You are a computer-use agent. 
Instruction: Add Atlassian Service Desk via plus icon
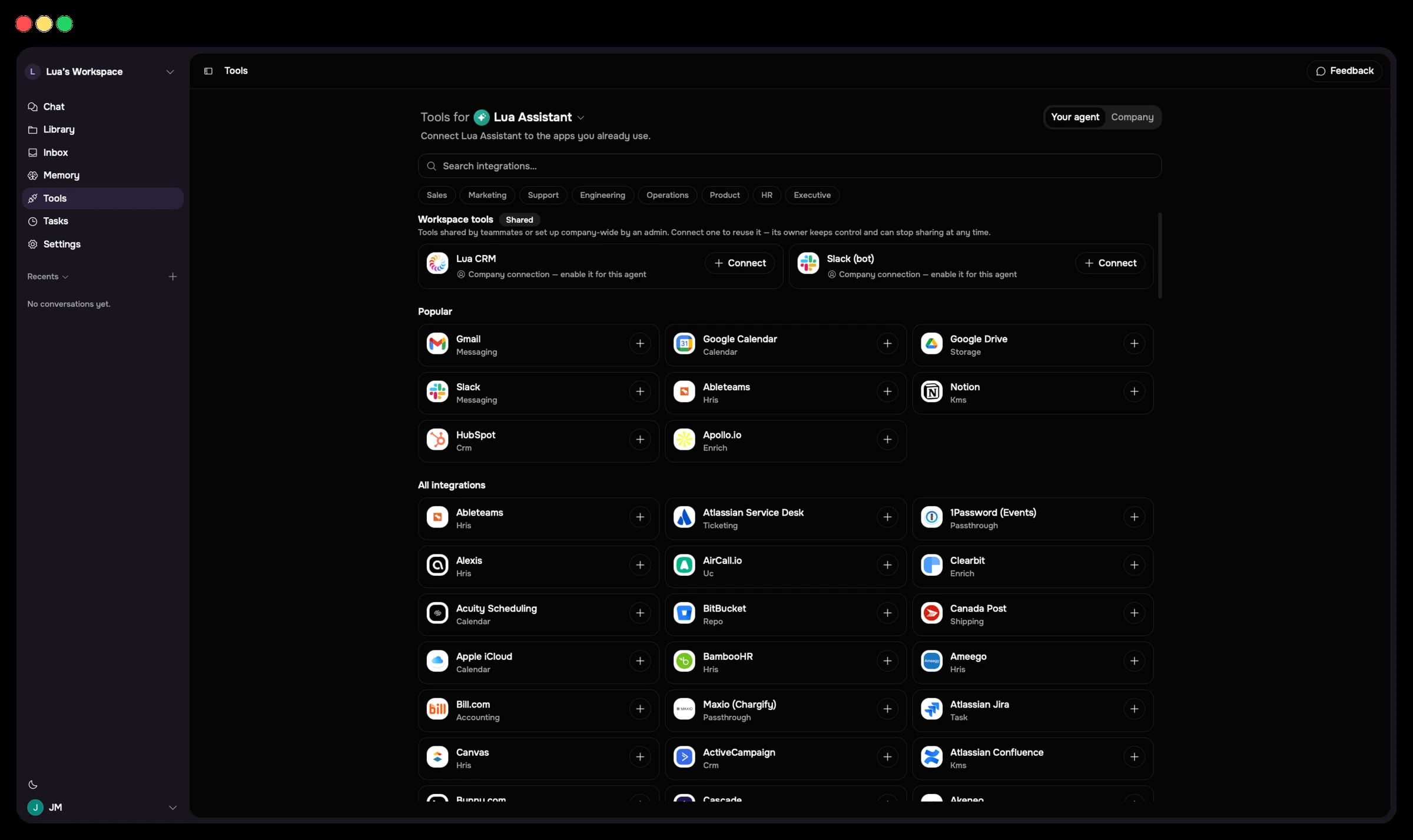(x=887, y=517)
